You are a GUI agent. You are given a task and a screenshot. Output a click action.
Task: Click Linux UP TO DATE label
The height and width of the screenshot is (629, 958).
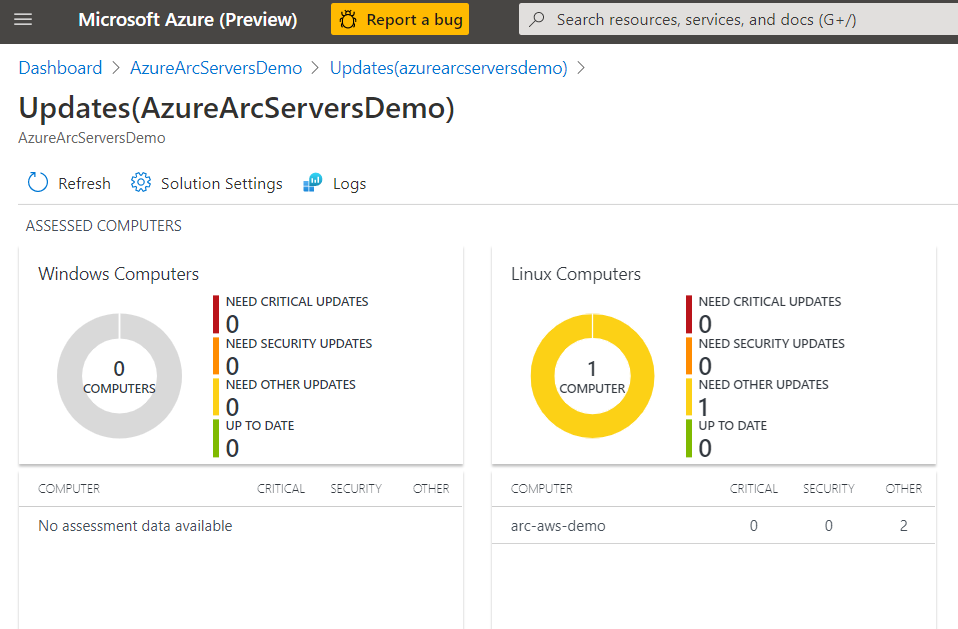tap(733, 426)
